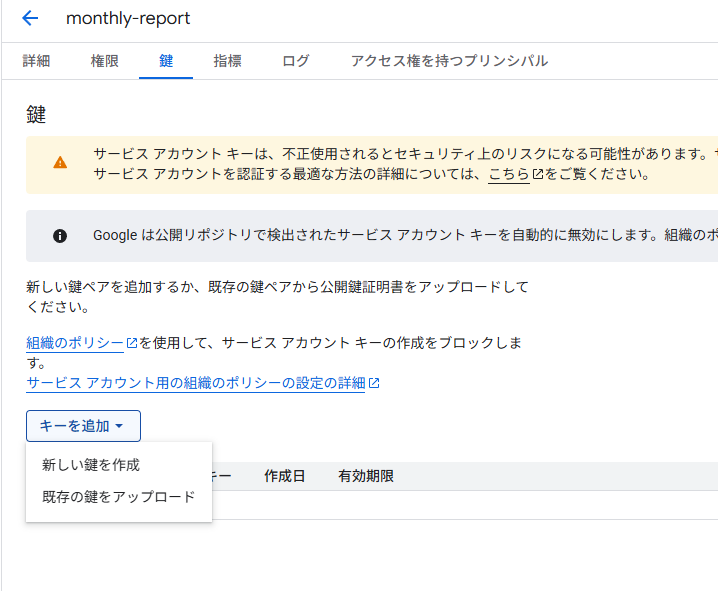Viewport: 718px width, 591px height.
Task: Click the back arrow next to monthly-report
Action: point(30,18)
